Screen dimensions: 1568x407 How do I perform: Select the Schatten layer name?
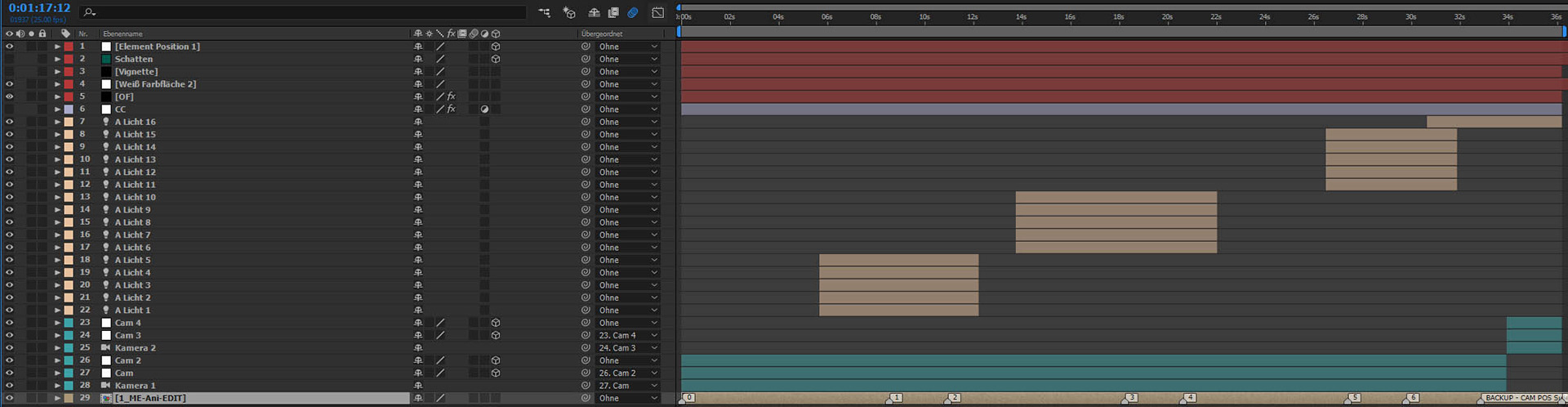134,59
